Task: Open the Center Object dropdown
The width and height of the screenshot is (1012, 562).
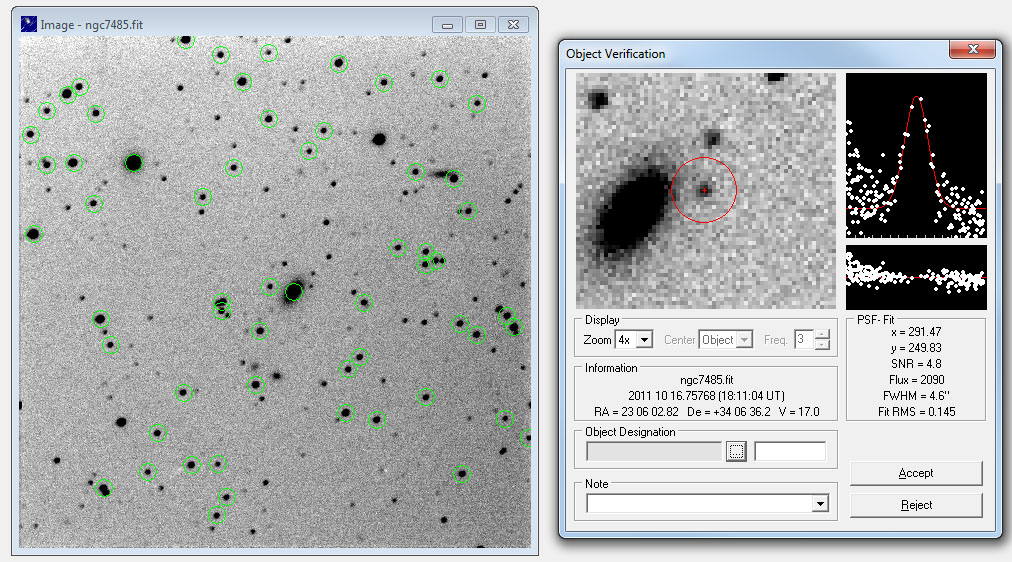Action: [x=744, y=340]
